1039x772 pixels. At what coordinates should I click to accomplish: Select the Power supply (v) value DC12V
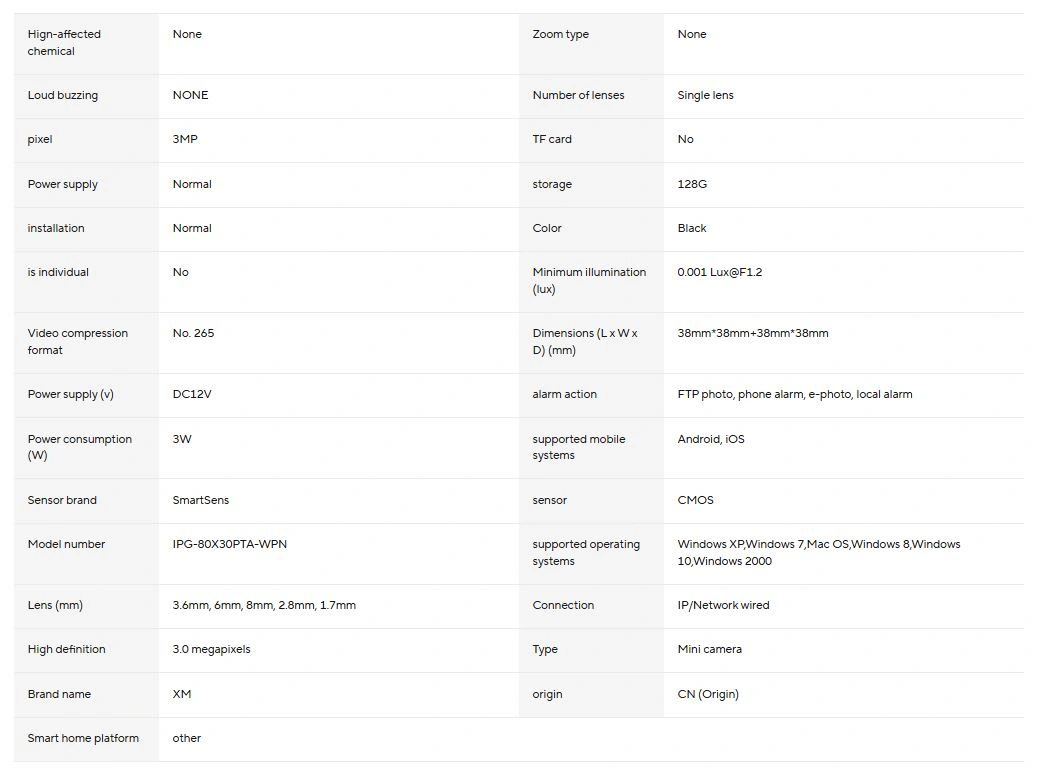(x=191, y=394)
